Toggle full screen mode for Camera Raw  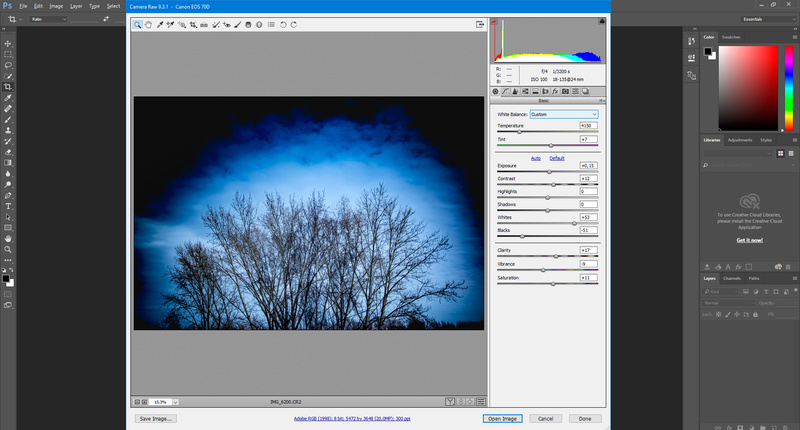point(481,23)
